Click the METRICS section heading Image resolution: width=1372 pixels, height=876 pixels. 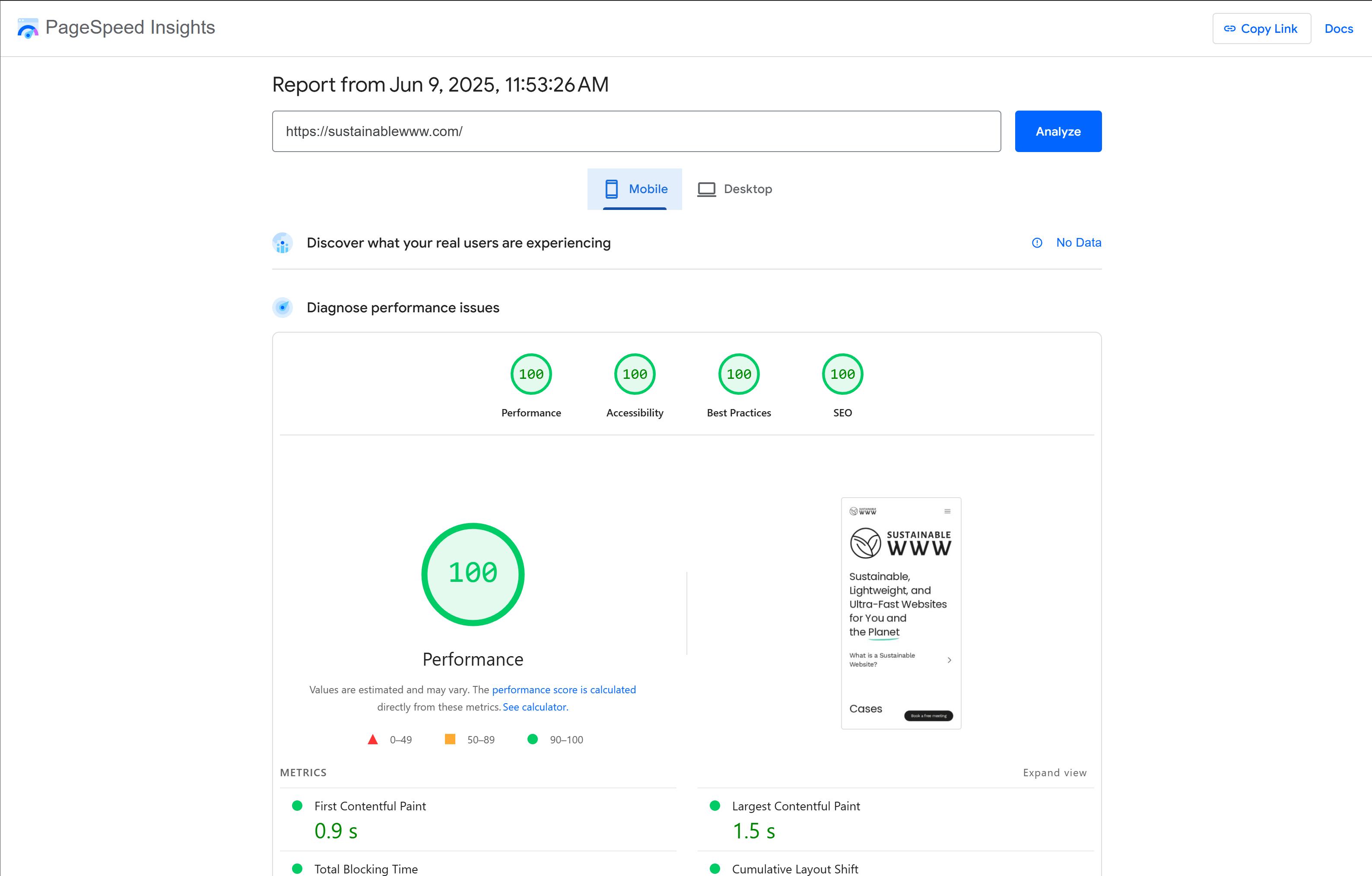coord(303,773)
